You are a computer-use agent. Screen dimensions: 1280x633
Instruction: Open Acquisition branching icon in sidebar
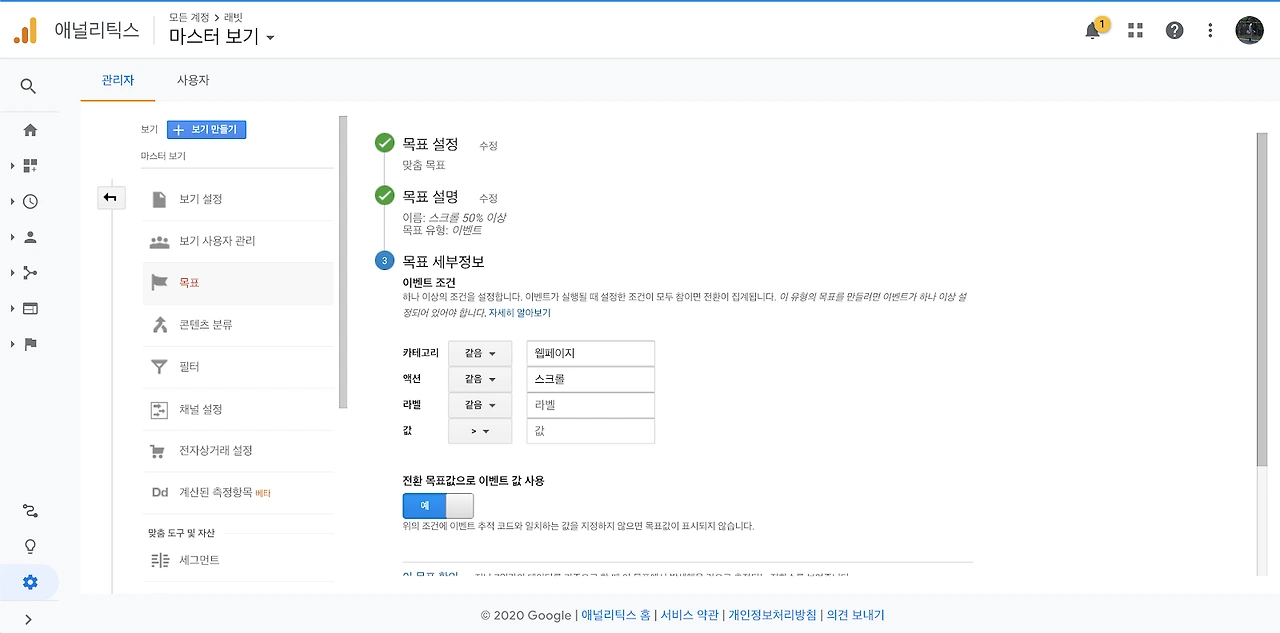(x=30, y=273)
